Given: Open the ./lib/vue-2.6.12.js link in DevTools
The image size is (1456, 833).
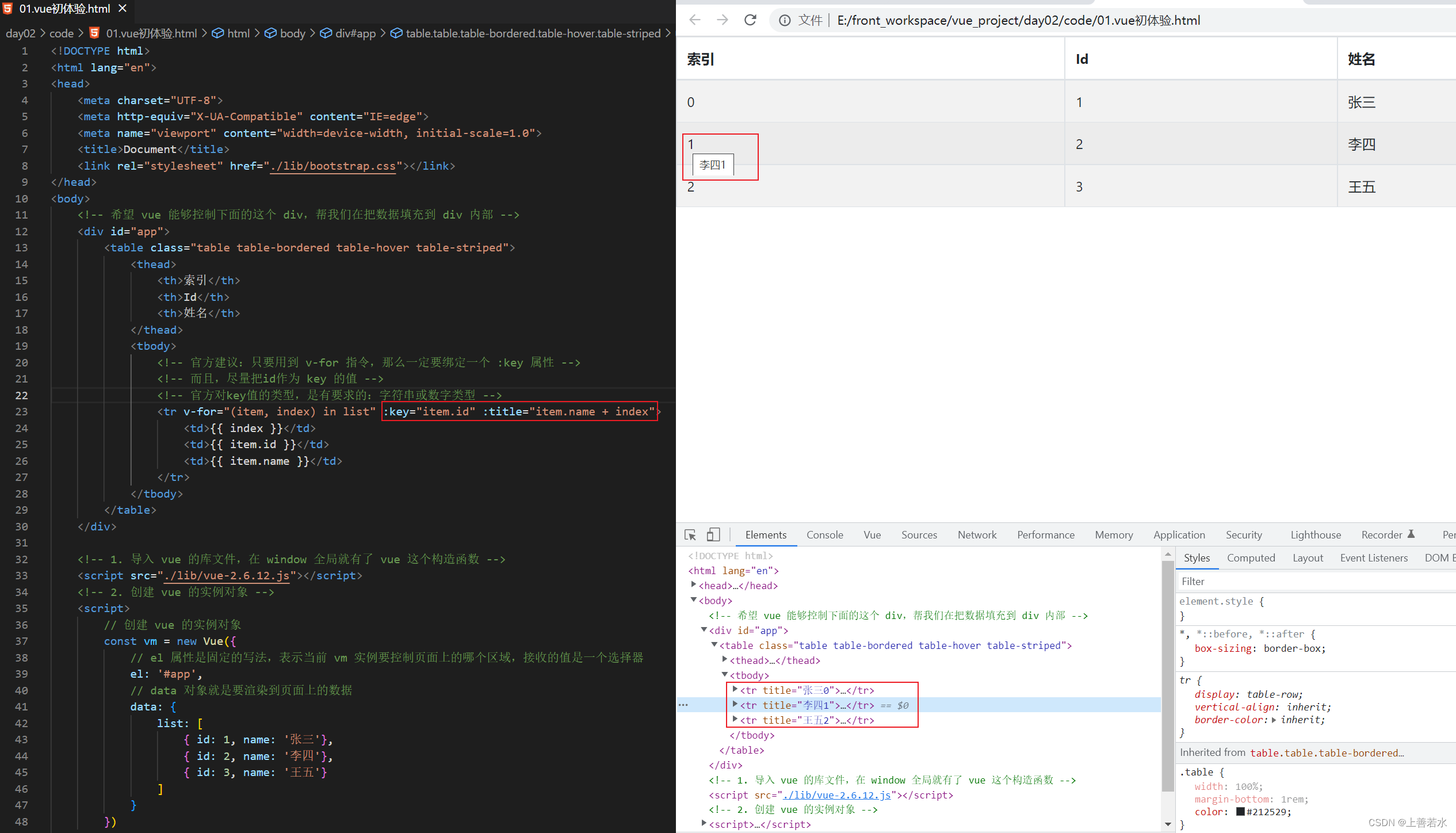Looking at the screenshot, I should [x=836, y=795].
